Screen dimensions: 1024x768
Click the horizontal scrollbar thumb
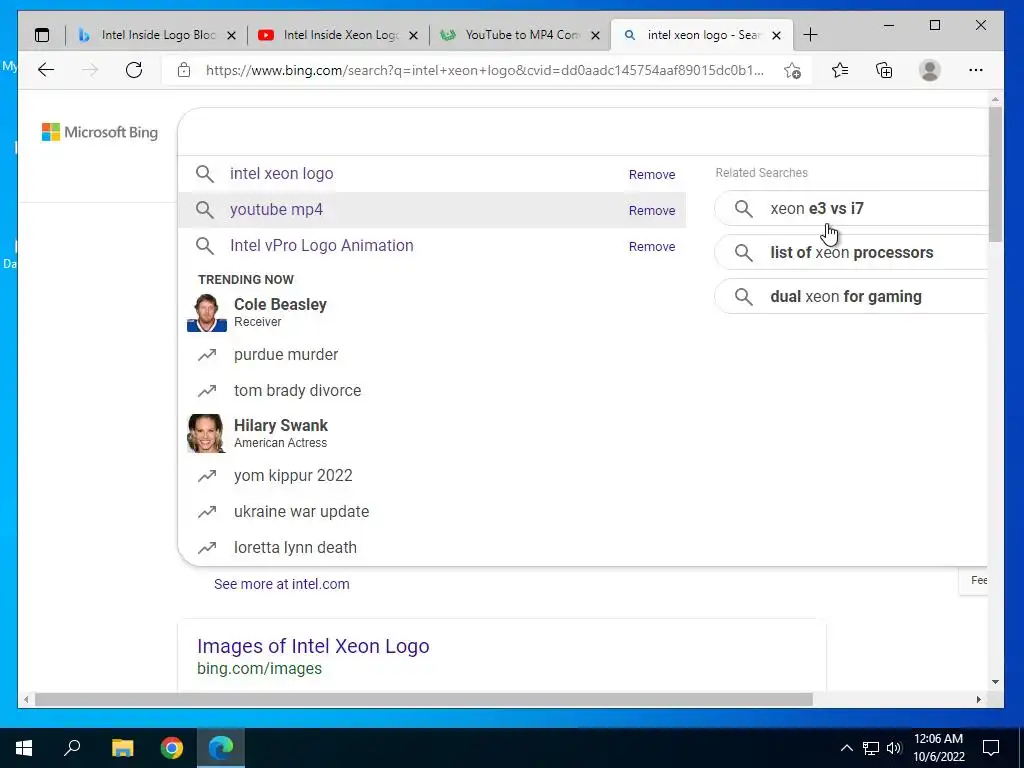click(423, 699)
